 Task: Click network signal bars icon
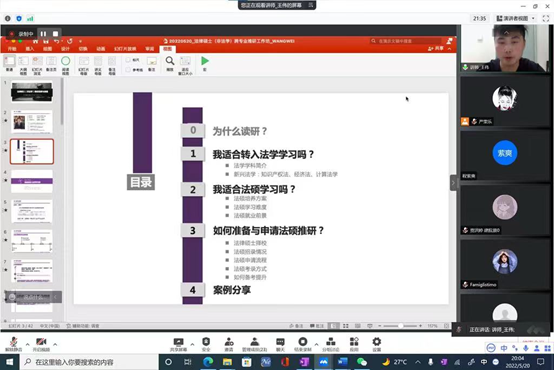coord(30,18)
